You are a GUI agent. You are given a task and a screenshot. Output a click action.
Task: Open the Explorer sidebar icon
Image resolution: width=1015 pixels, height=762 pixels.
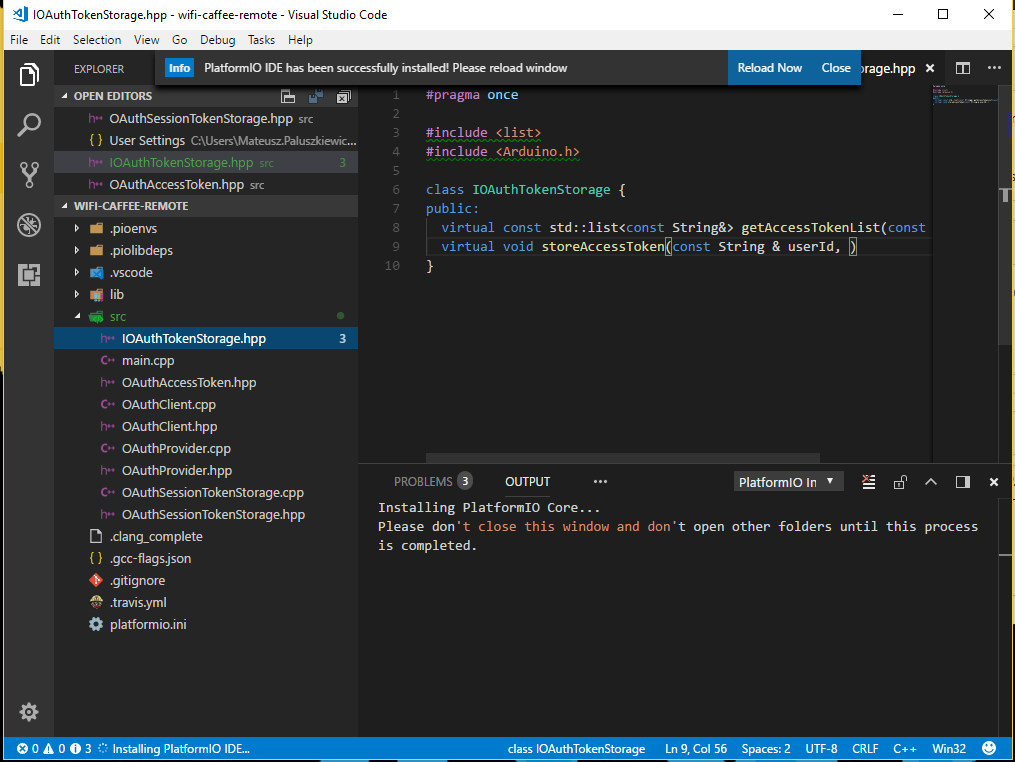click(x=29, y=74)
